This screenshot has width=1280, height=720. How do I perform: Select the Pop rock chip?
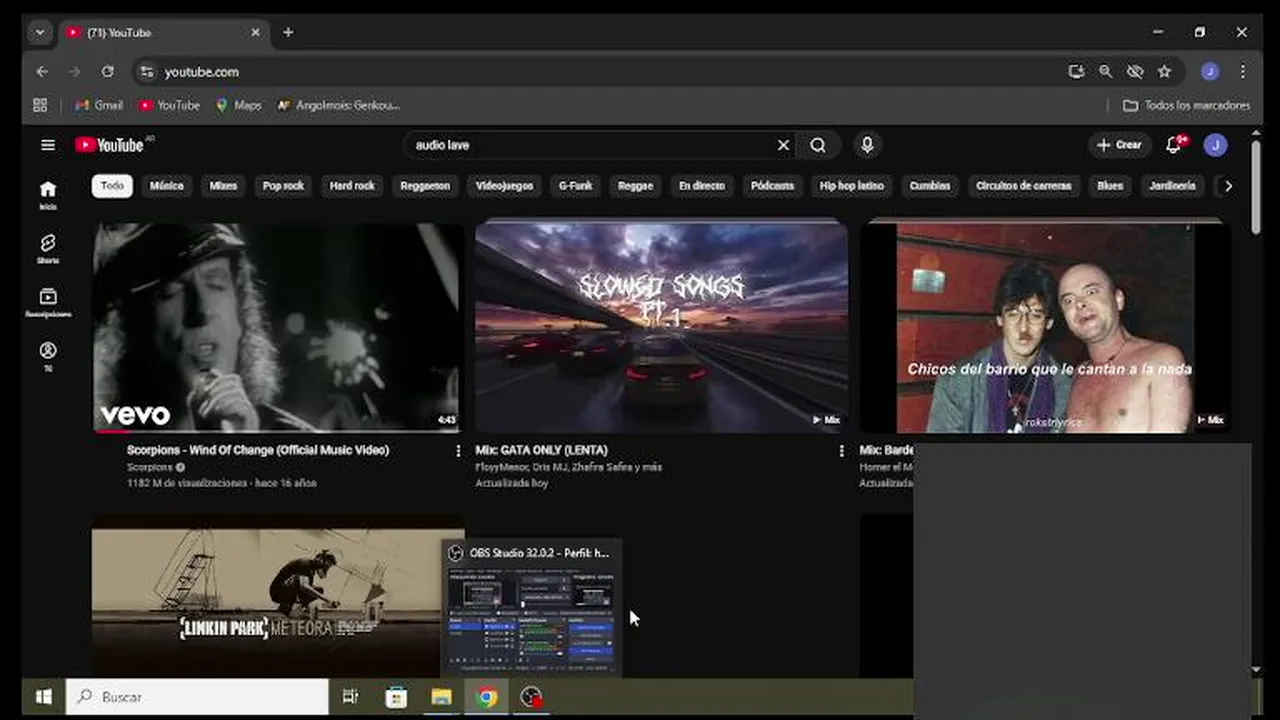click(x=283, y=186)
